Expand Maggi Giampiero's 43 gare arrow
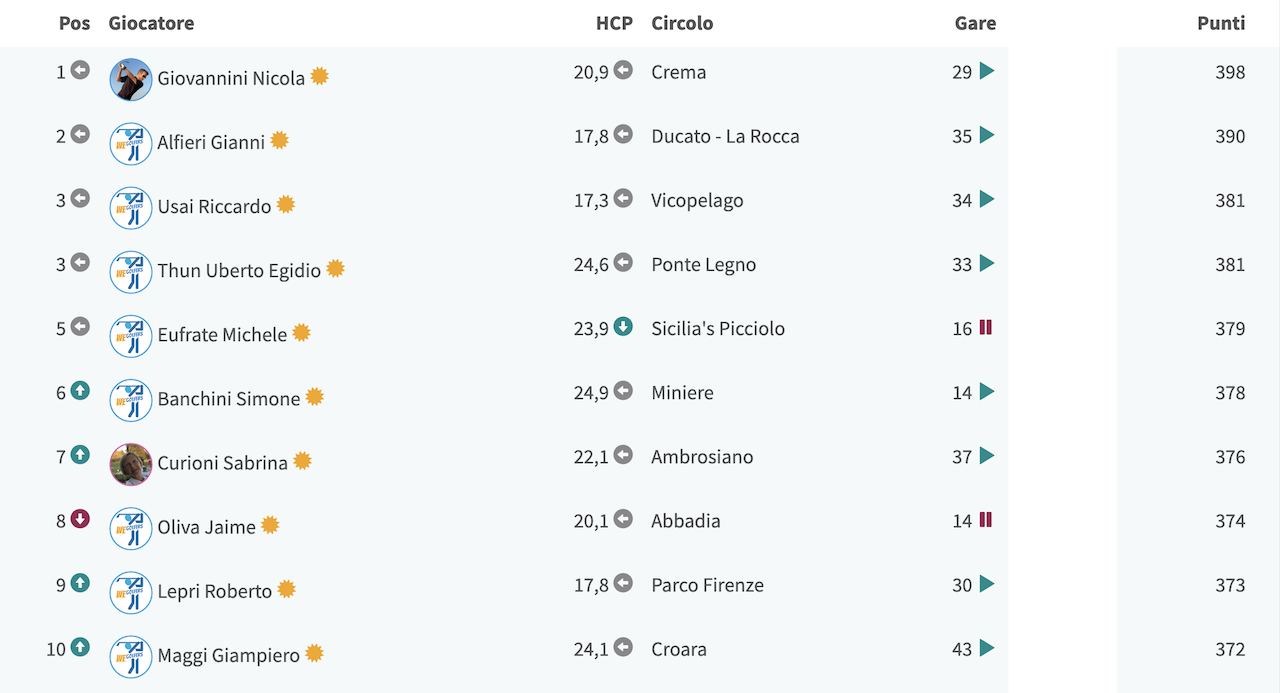 point(987,648)
